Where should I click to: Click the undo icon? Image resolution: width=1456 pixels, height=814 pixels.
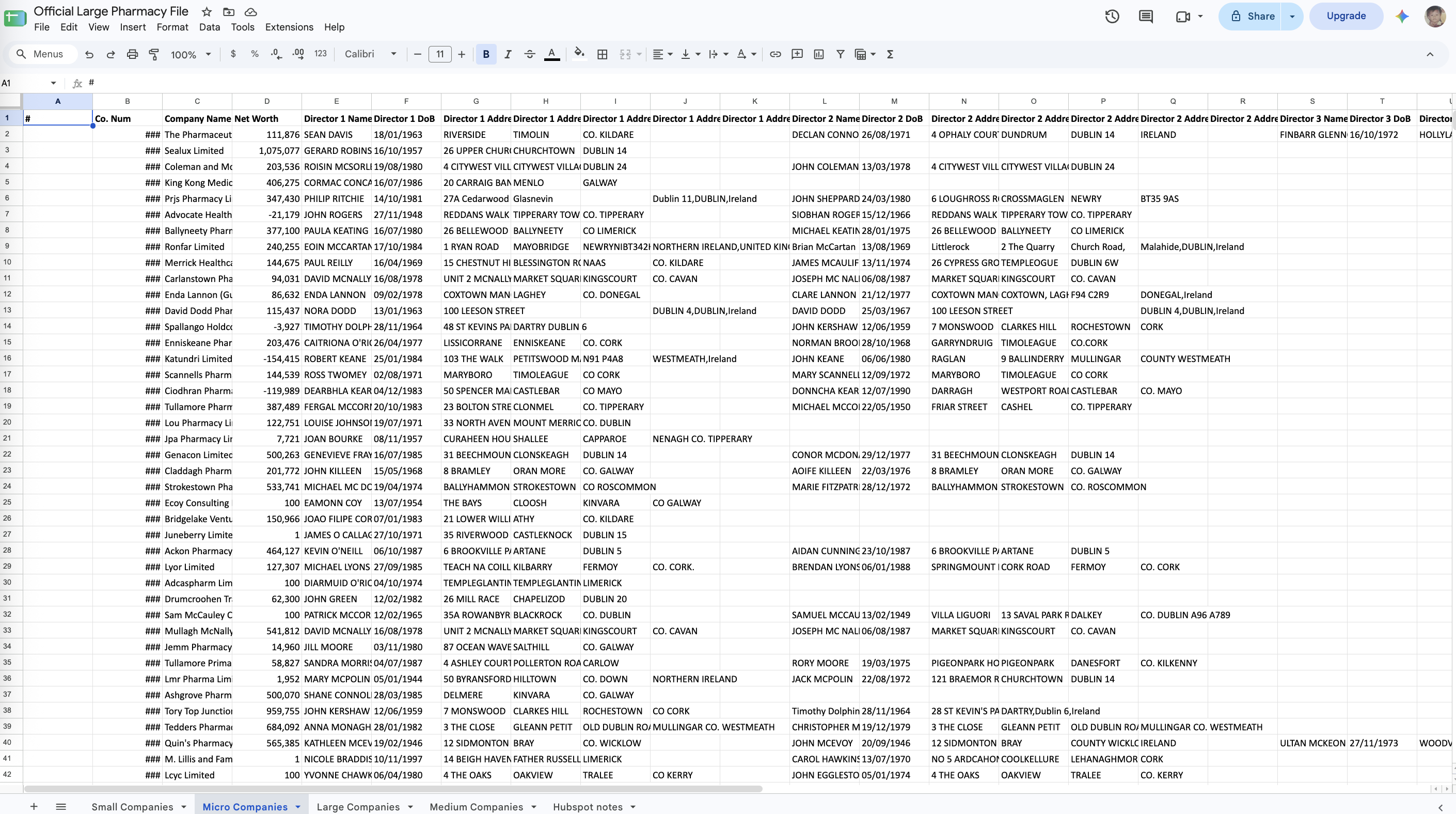coord(89,54)
